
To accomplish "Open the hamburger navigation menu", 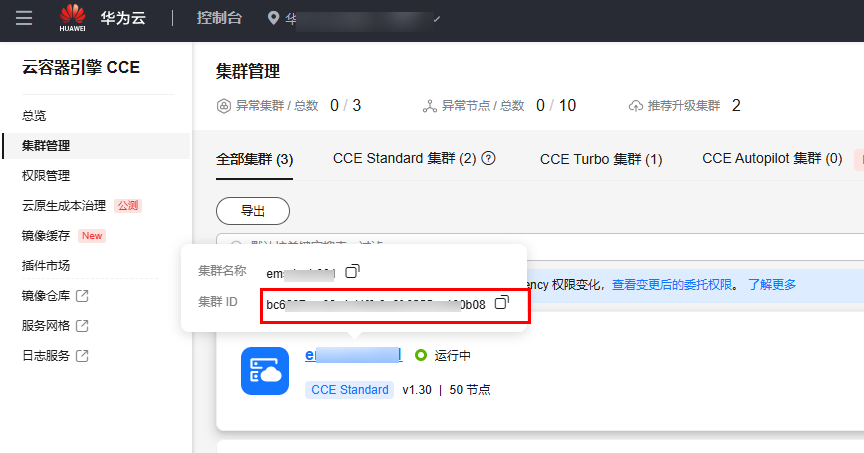I will tap(24, 18).
